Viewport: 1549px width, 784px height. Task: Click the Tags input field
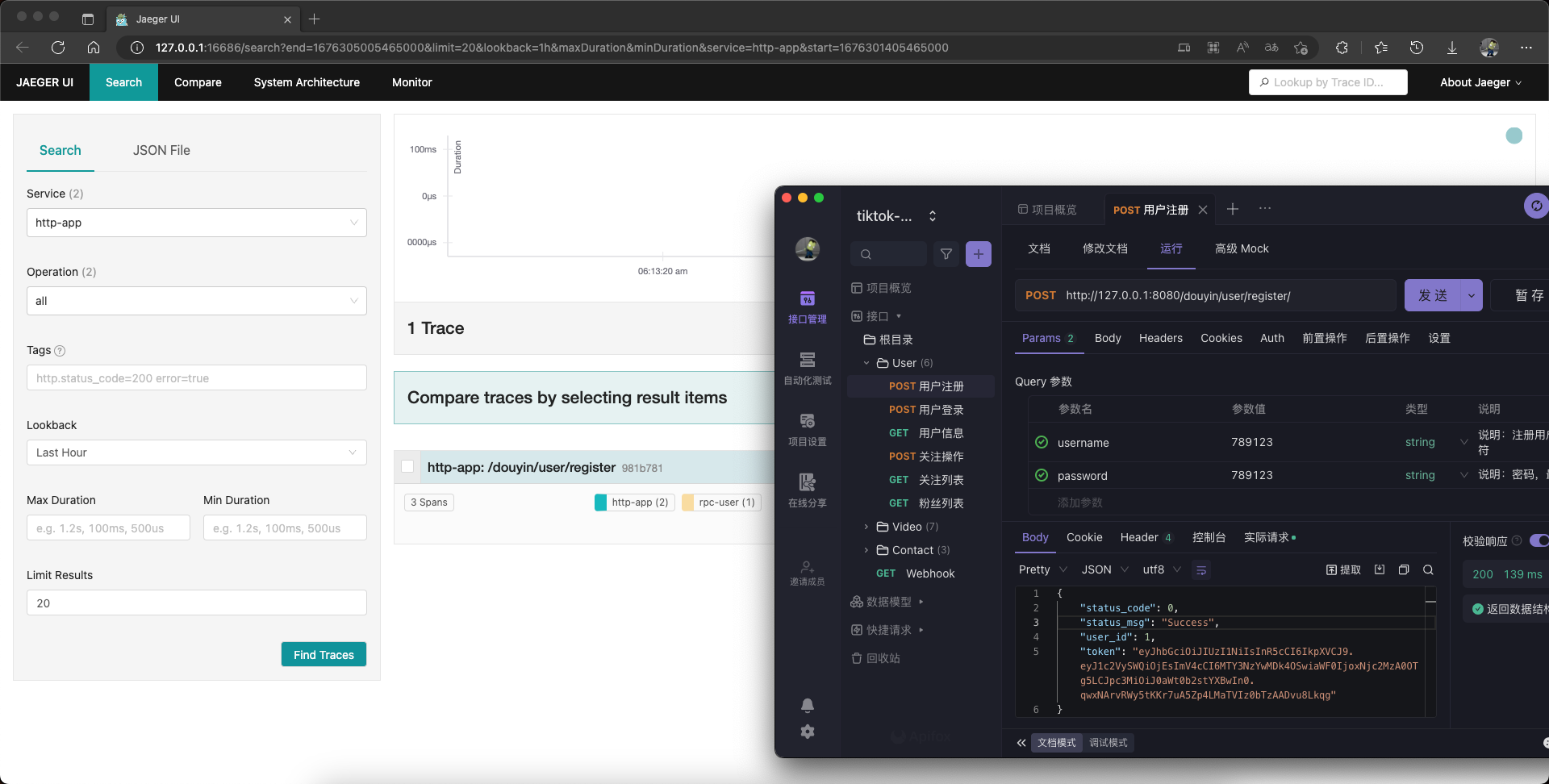click(x=196, y=377)
